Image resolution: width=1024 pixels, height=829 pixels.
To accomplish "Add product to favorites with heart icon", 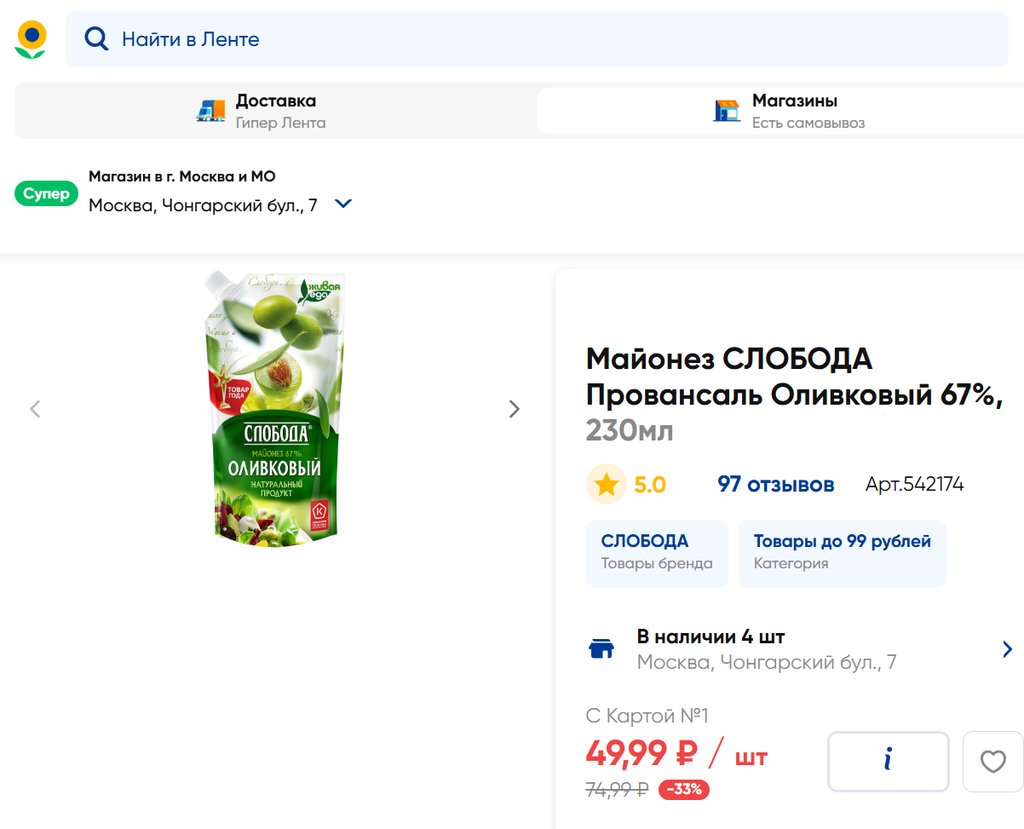I will (993, 762).
